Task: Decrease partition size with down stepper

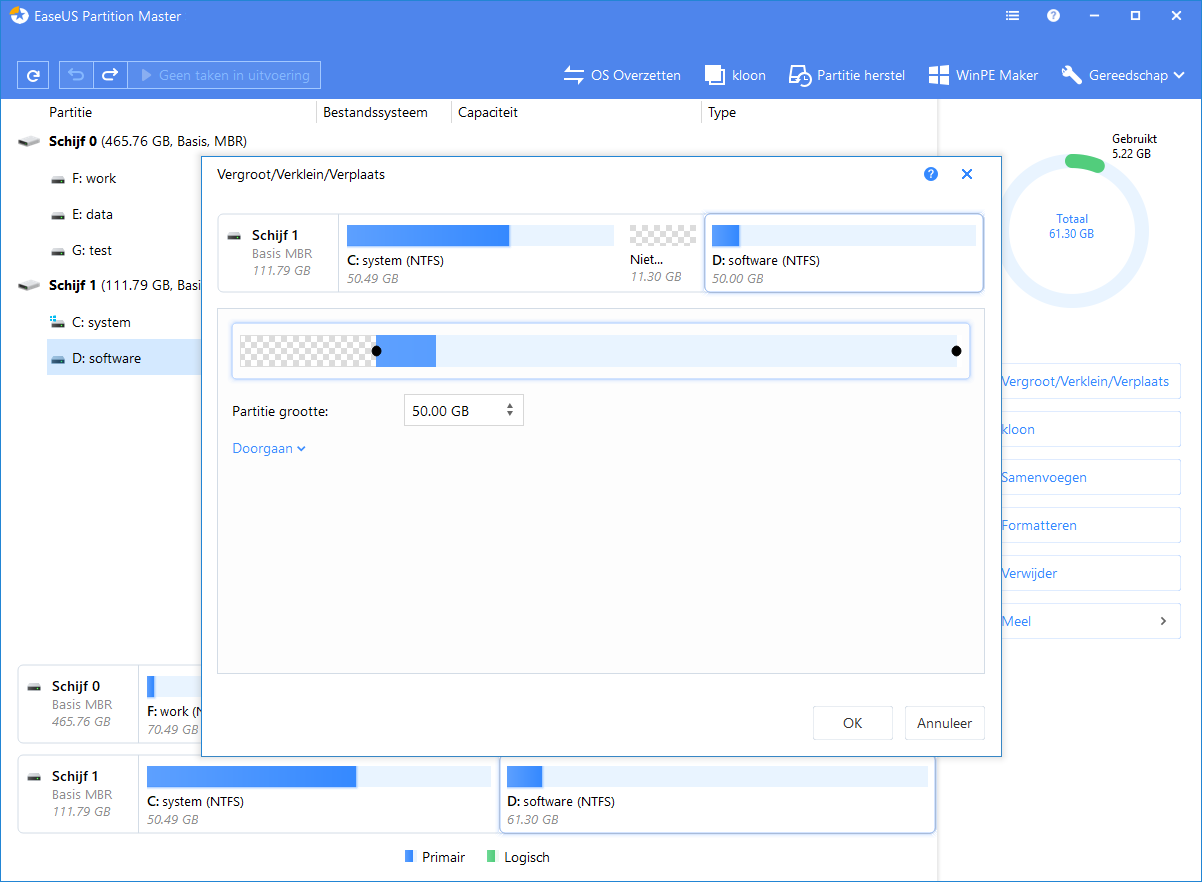Action: [x=510, y=415]
